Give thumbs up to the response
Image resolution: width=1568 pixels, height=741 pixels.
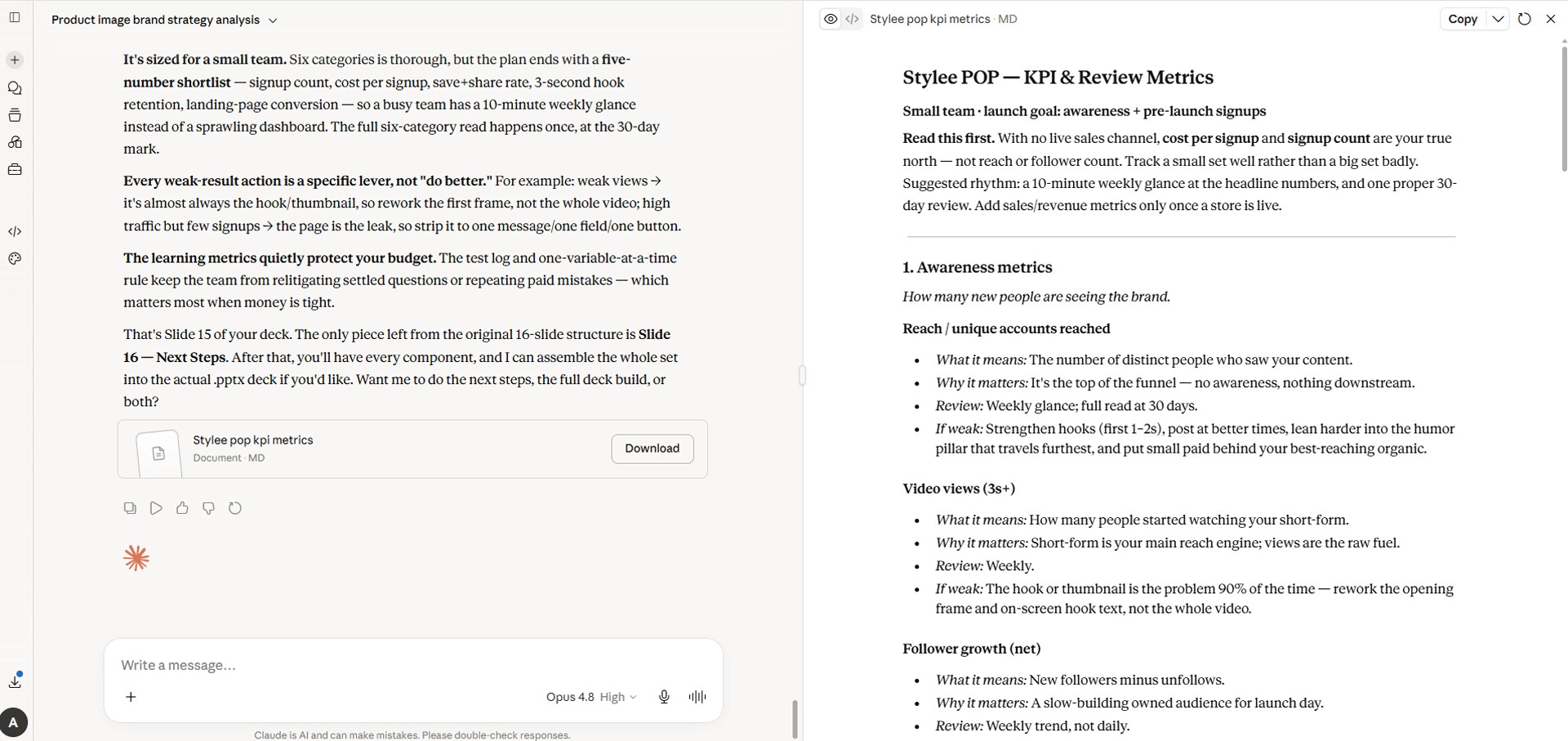coord(182,508)
